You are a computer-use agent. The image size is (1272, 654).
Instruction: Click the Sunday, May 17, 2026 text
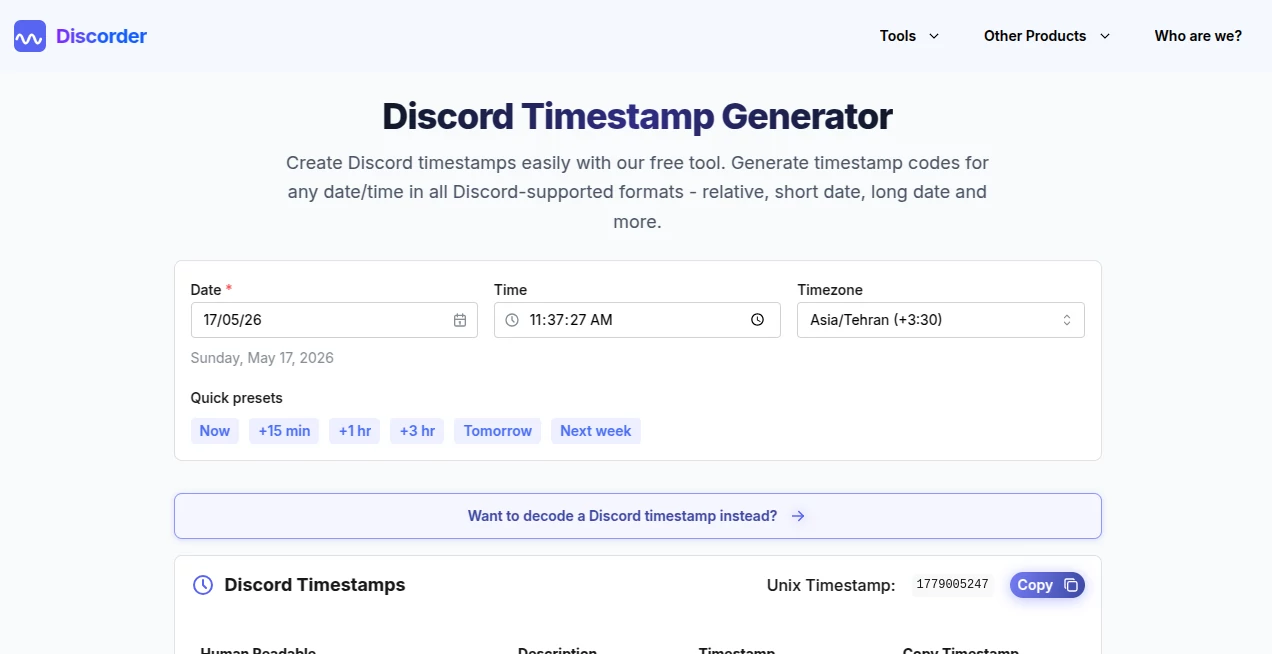point(262,358)
